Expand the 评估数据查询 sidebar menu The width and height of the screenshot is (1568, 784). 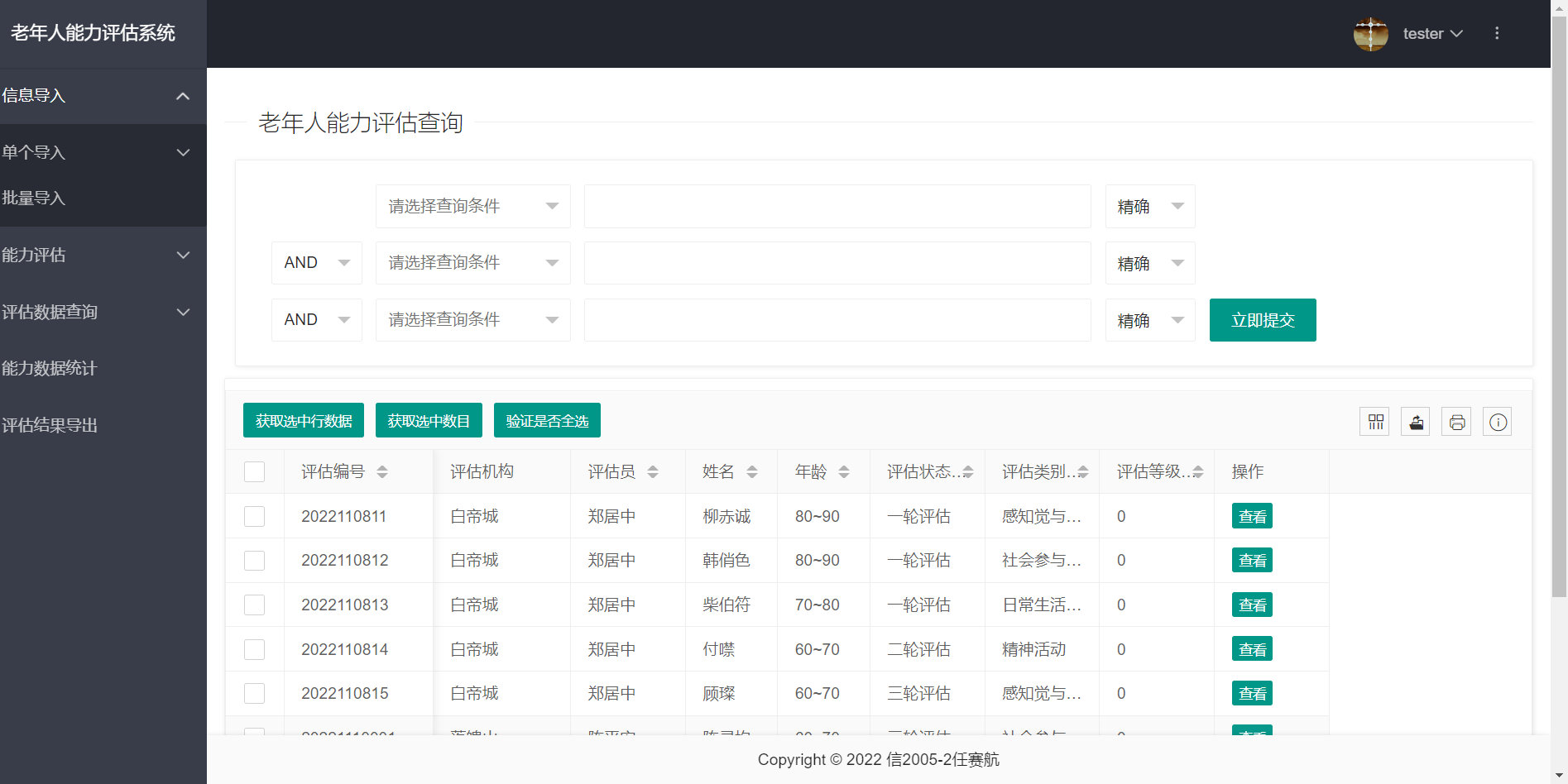pyautogui.click(x=103, y=312)
